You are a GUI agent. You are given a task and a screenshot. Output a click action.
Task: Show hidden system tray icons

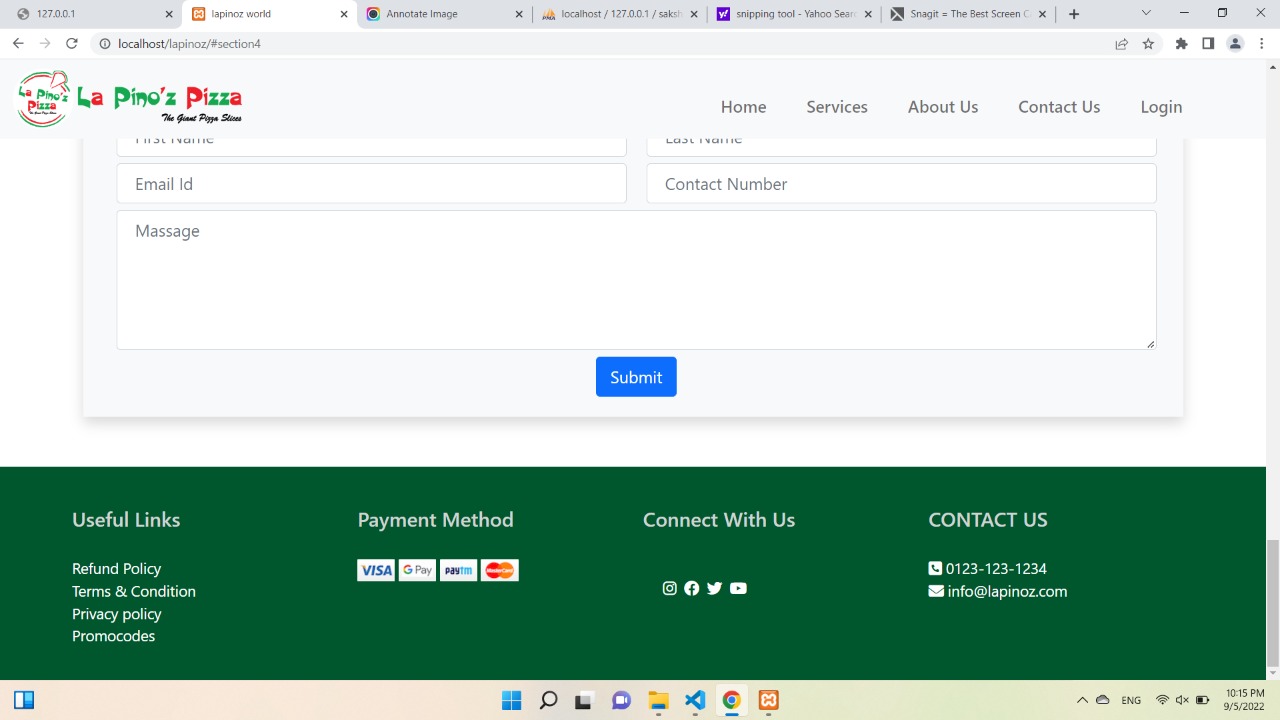tap(1082, 700)
